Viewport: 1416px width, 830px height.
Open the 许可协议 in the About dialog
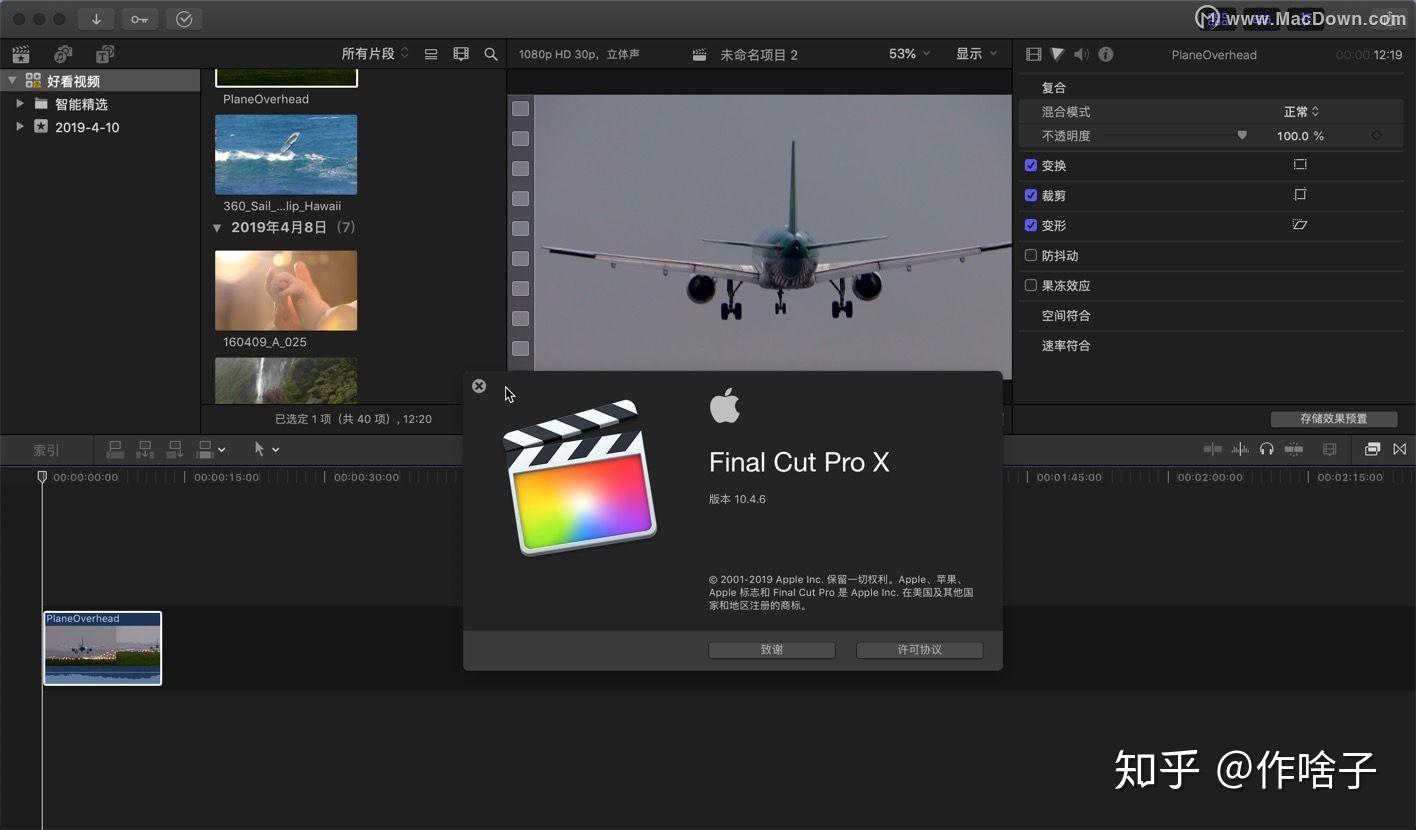click(x=918, y=650)
